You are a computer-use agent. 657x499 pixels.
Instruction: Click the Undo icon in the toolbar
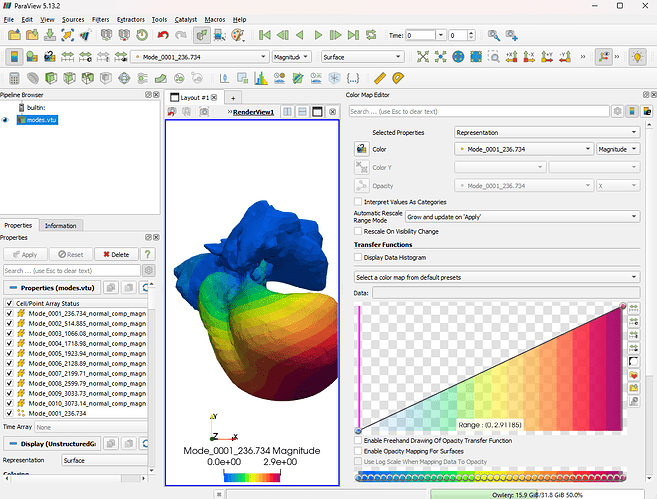pos(163,35)
